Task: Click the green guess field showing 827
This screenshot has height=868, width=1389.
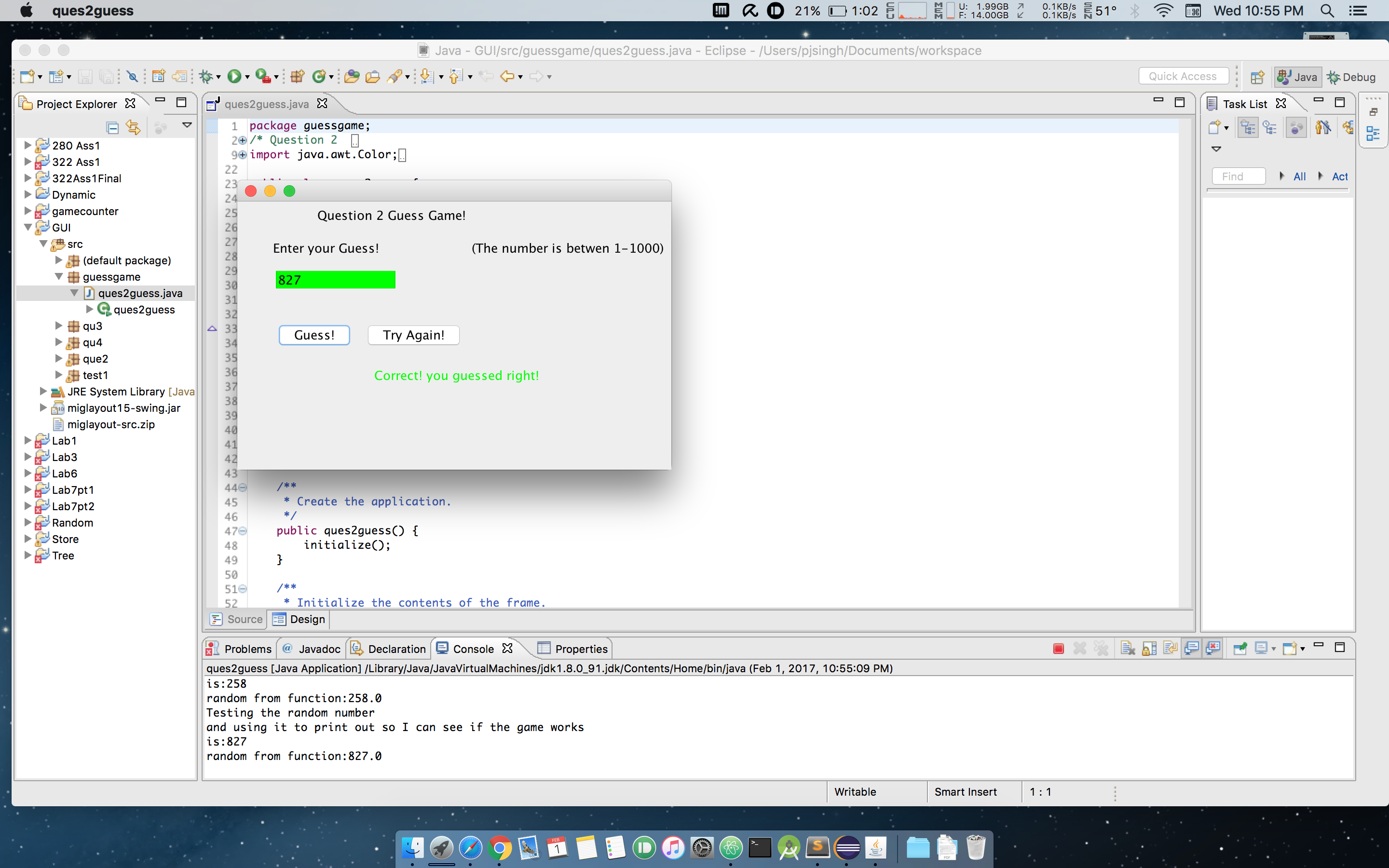Action: point(335,280)
